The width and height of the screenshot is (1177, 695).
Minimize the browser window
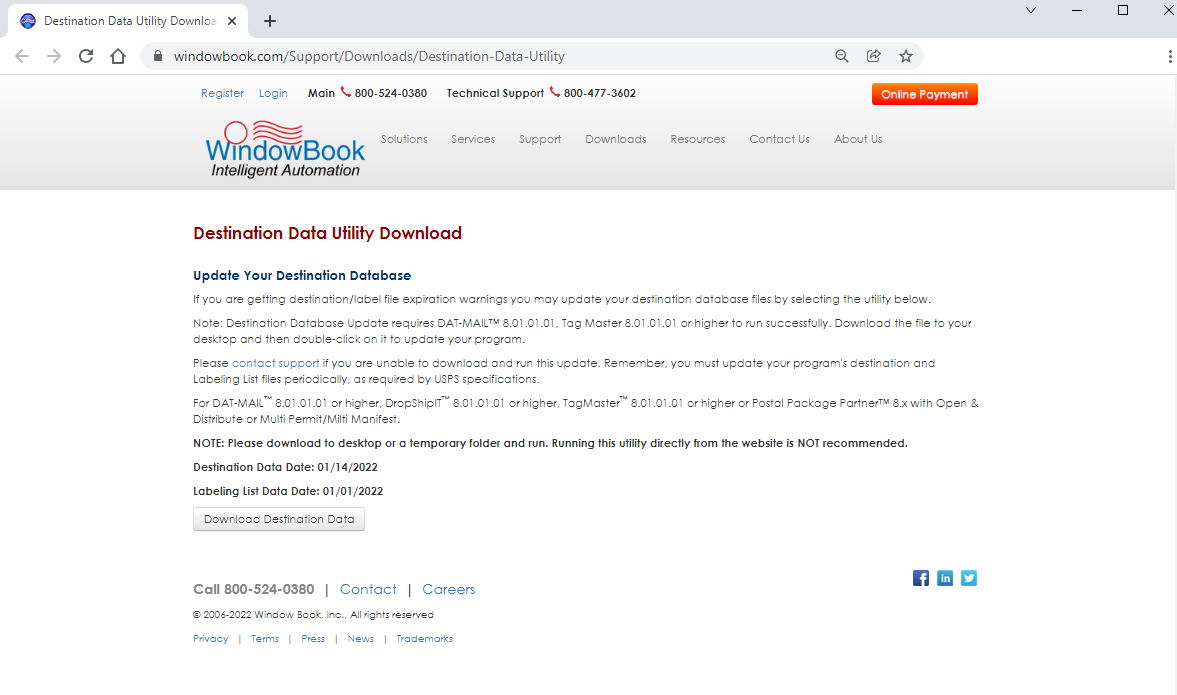point(1077,11)
